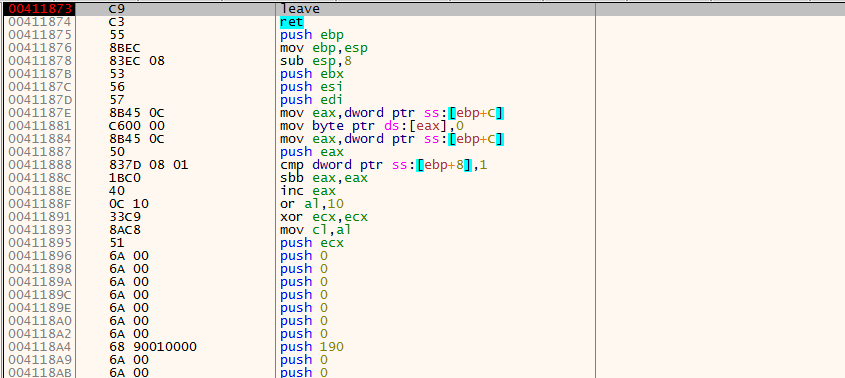Click address 00411874
This screenshot has height=378, width=845.
pos(40,22)
